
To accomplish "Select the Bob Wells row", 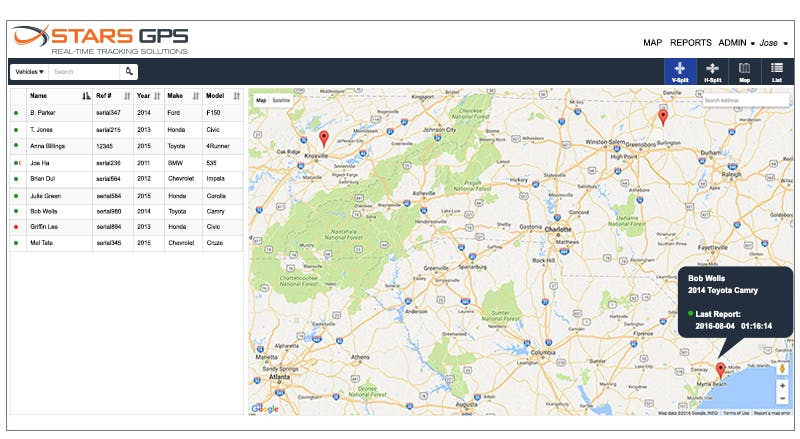I will pyautogui.click(x=127, y=211).
